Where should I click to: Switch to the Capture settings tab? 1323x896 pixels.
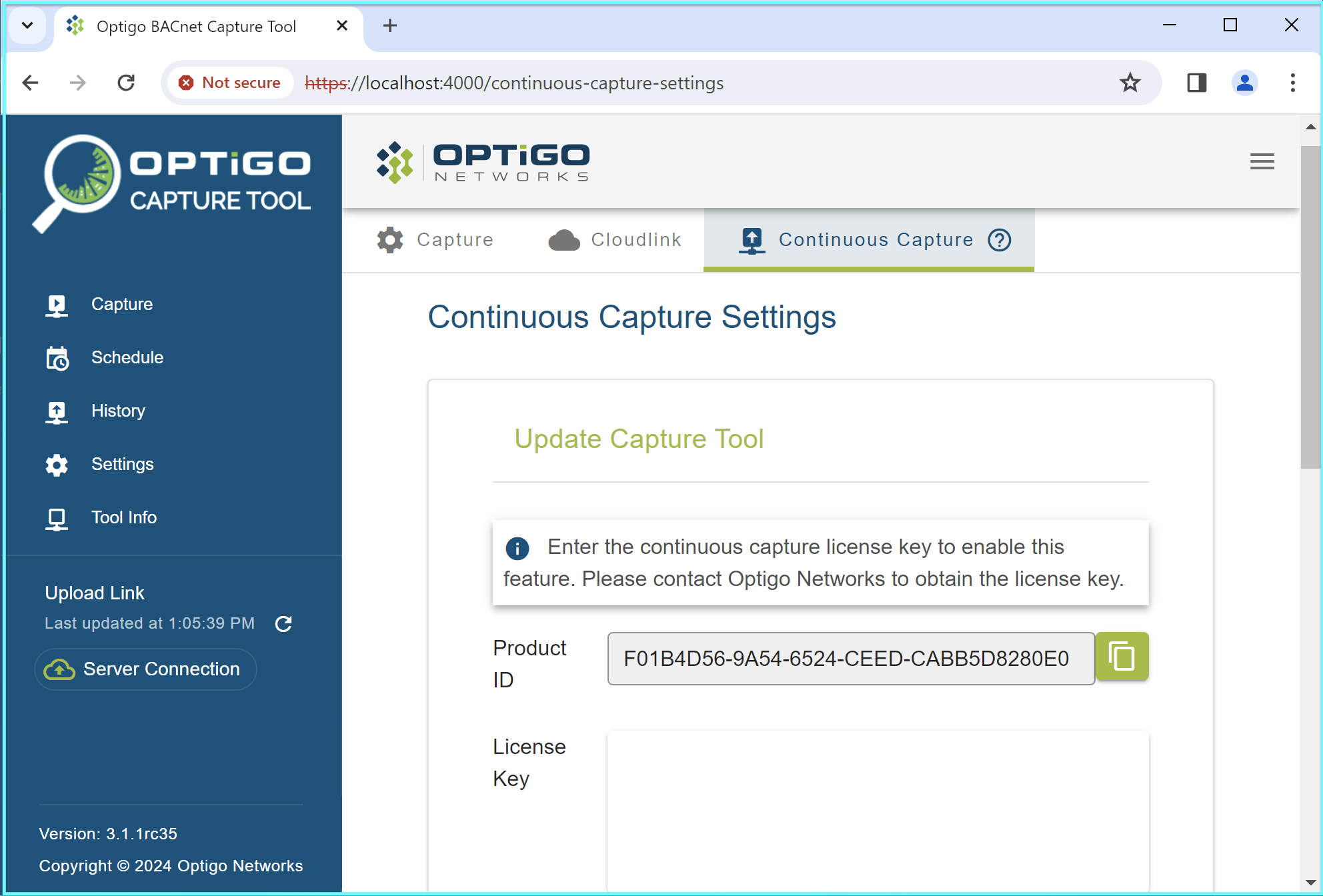(x=435, y=240)
